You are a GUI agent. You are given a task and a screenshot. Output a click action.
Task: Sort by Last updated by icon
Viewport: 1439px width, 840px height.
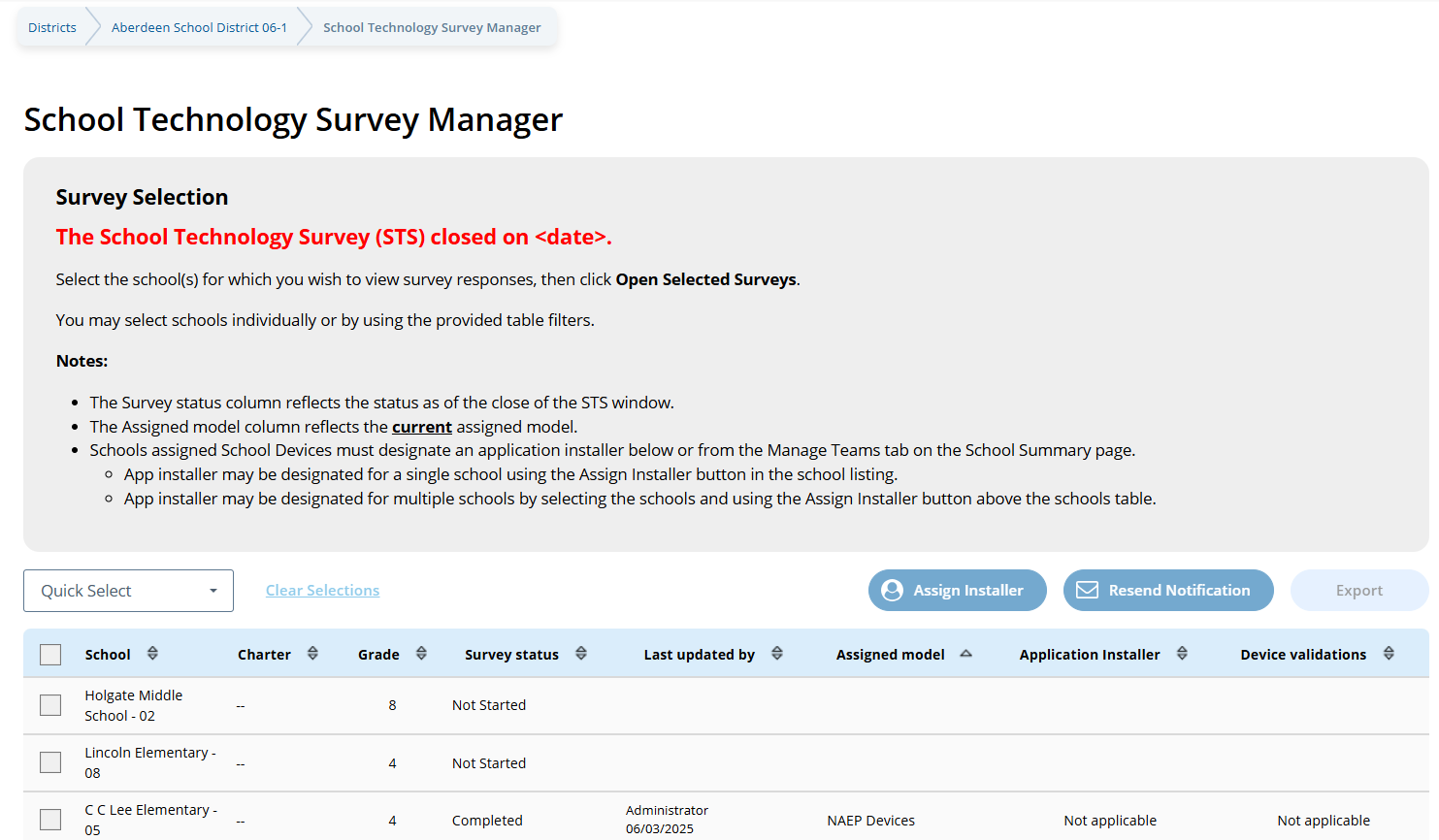(x=777, y=654)
